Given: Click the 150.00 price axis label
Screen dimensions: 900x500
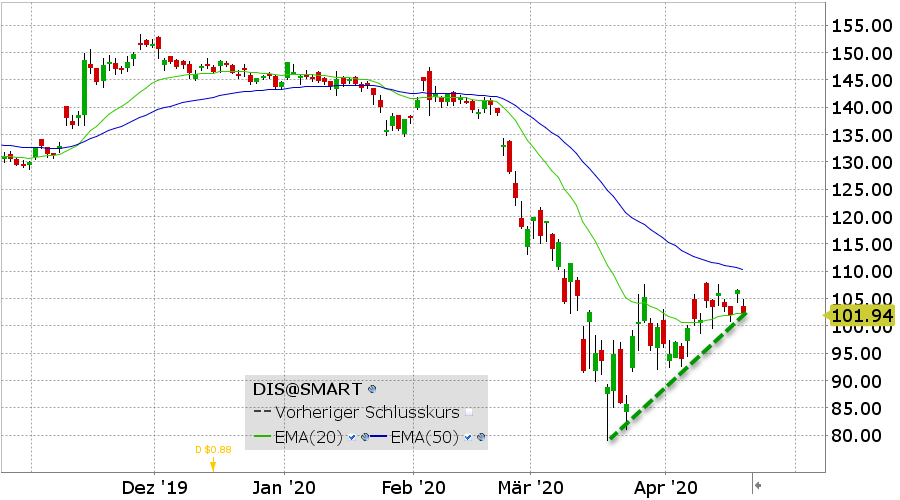Looking at the screenshot, I should coord(862,53).
